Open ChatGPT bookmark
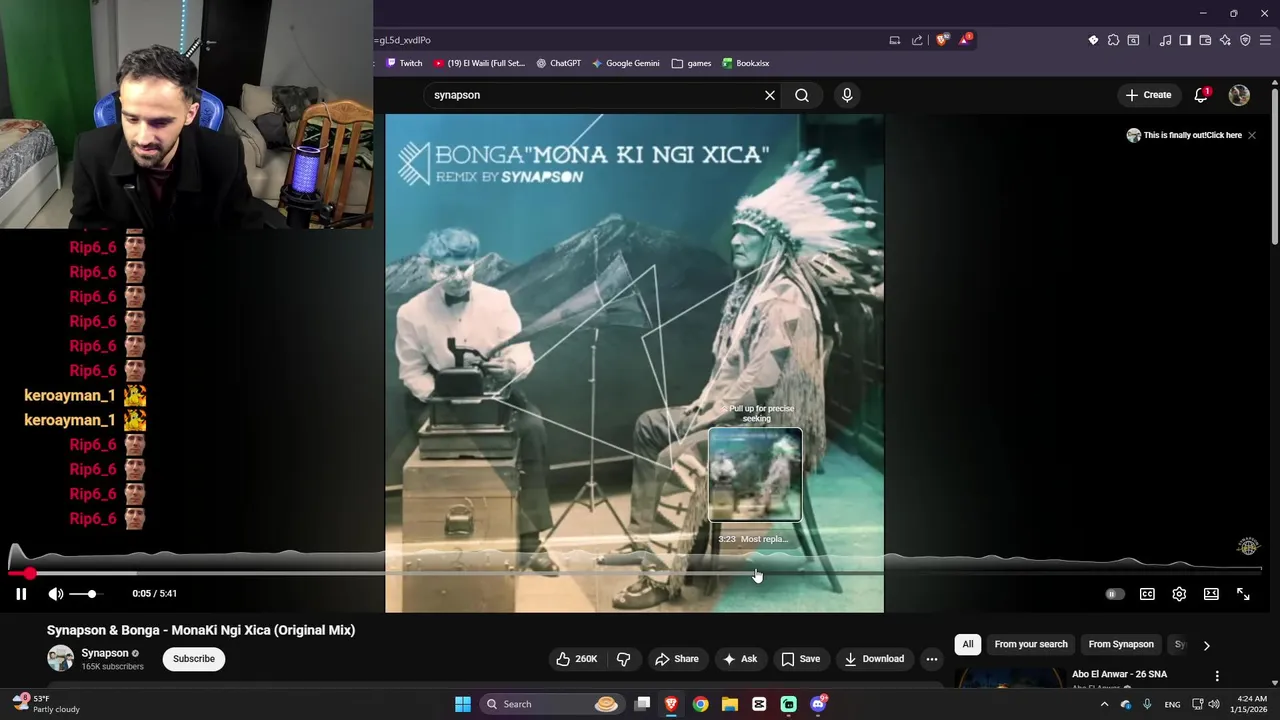 point(558,63)
